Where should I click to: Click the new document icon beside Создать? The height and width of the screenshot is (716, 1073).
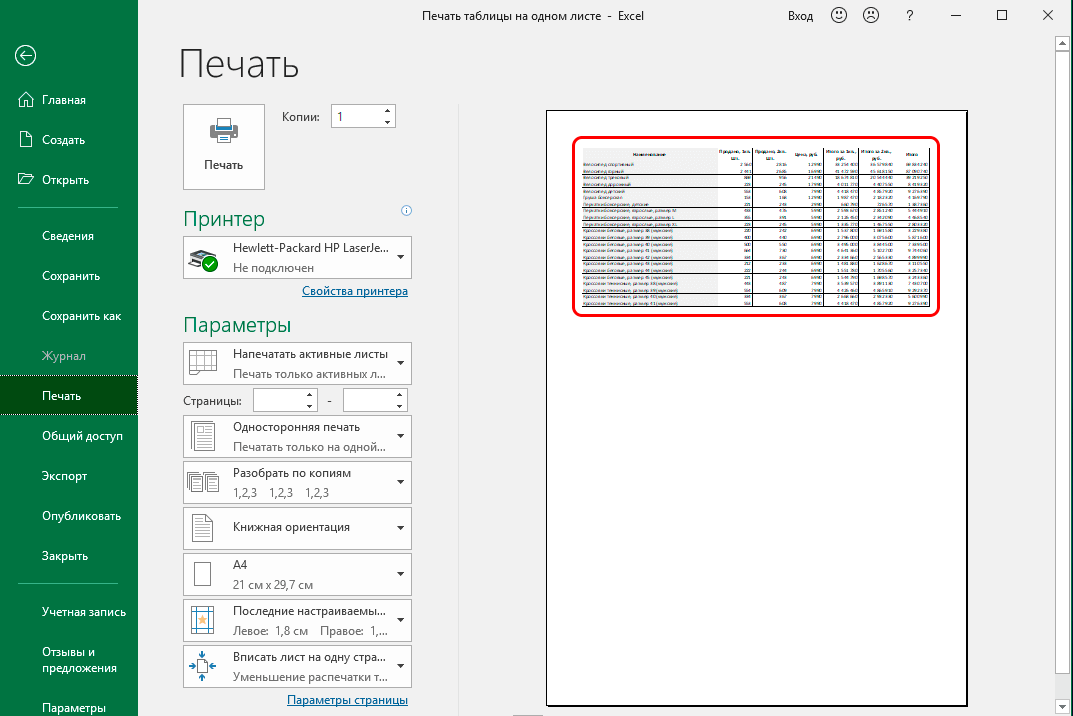point(25,140)
